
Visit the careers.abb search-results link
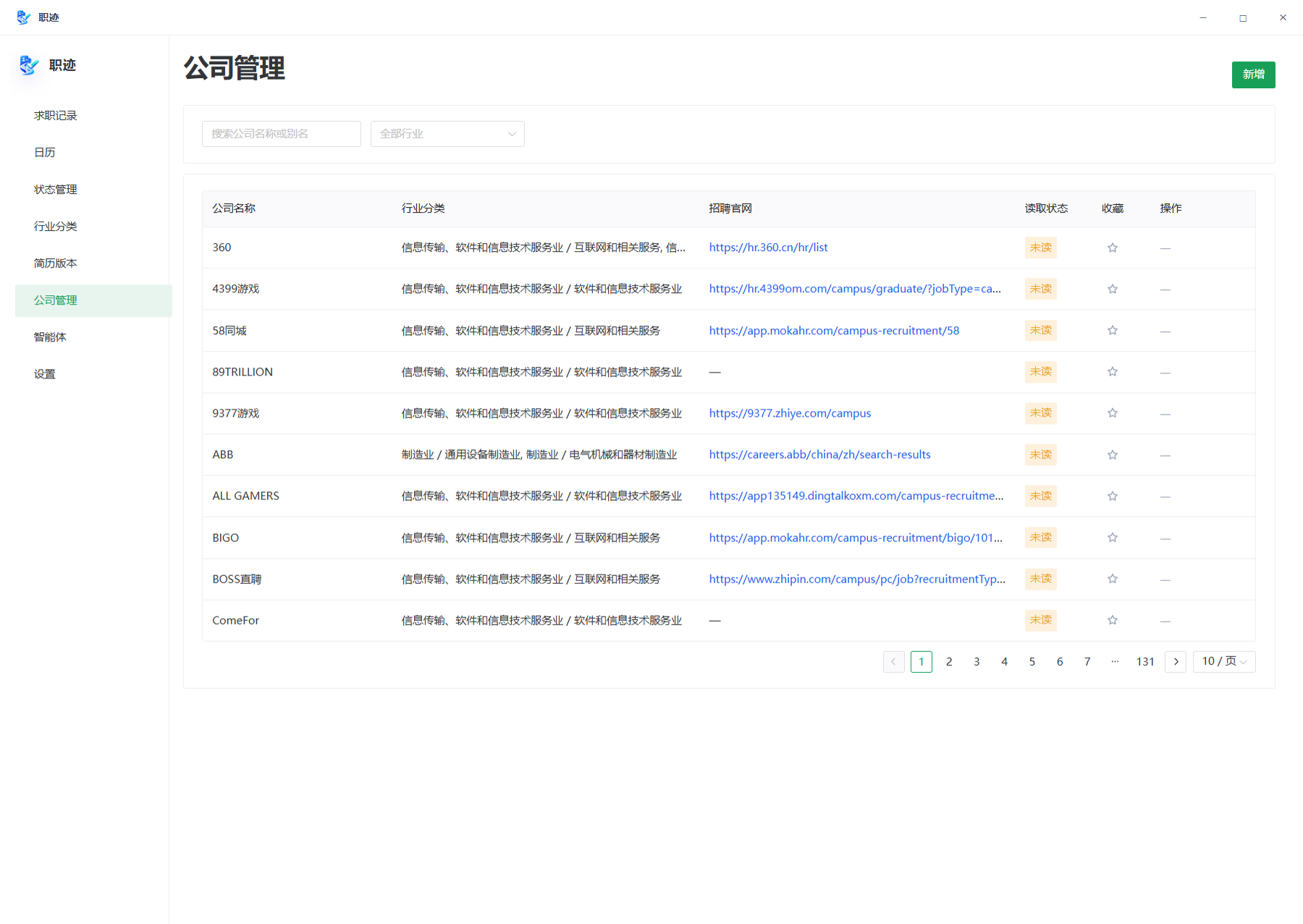pyautogui.click(x=819, y=454)
